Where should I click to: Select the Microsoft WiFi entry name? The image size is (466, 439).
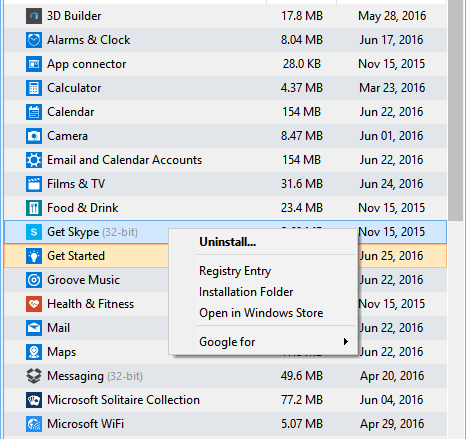[x=85, y=424]
